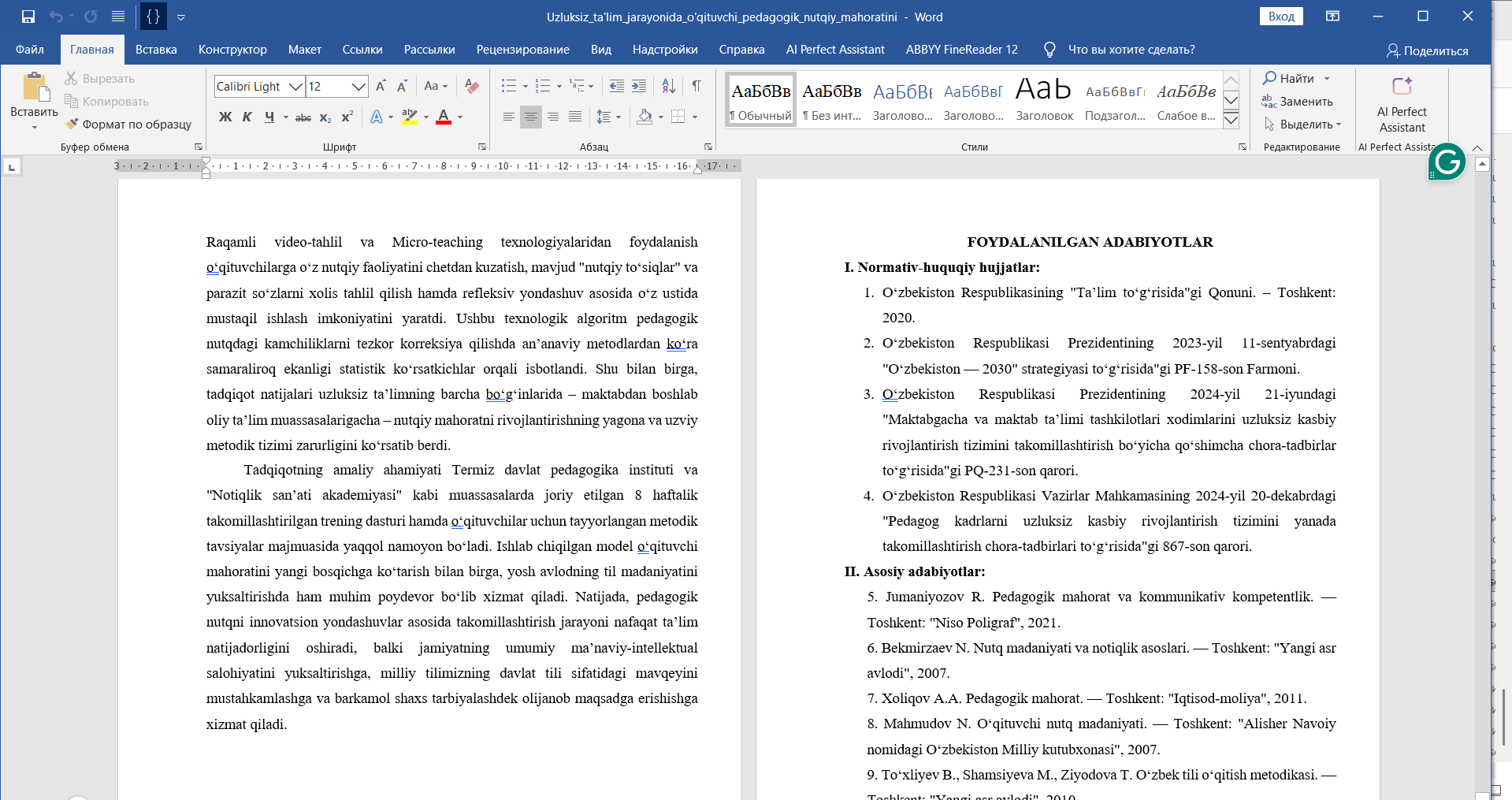
Task: Toggle Bold (Ж) formatting
Action: coord(225,117)
